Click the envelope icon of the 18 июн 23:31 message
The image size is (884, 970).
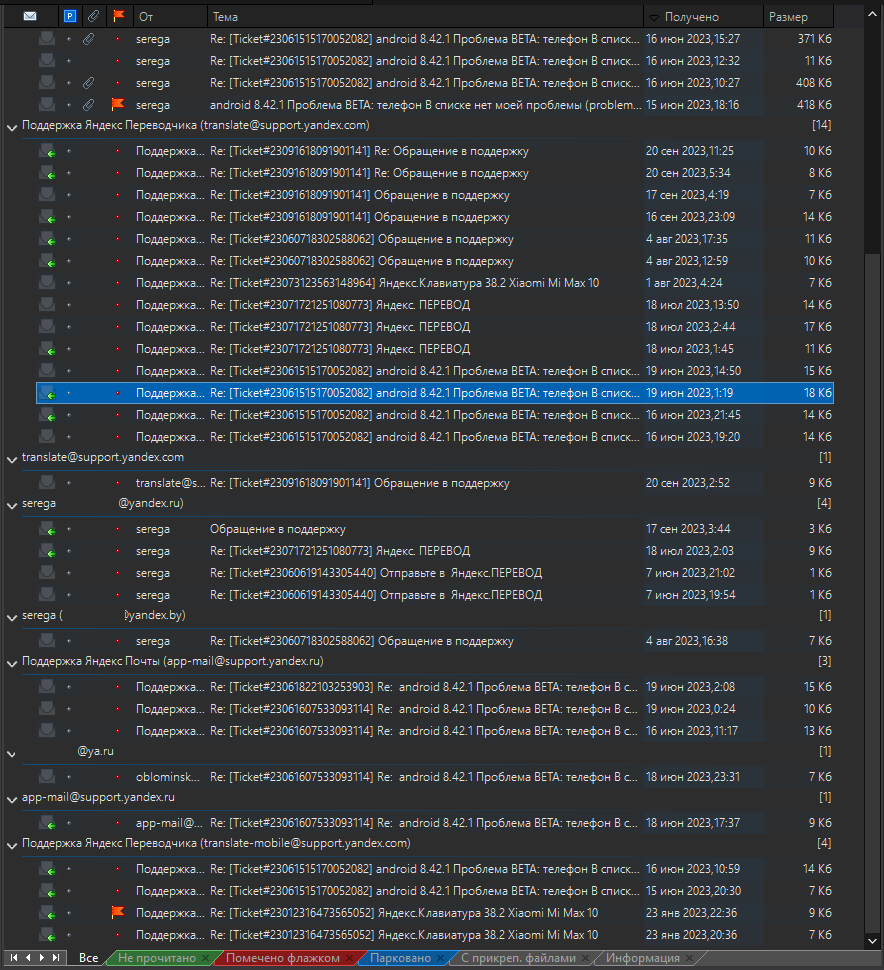click(x=47, y=776)
